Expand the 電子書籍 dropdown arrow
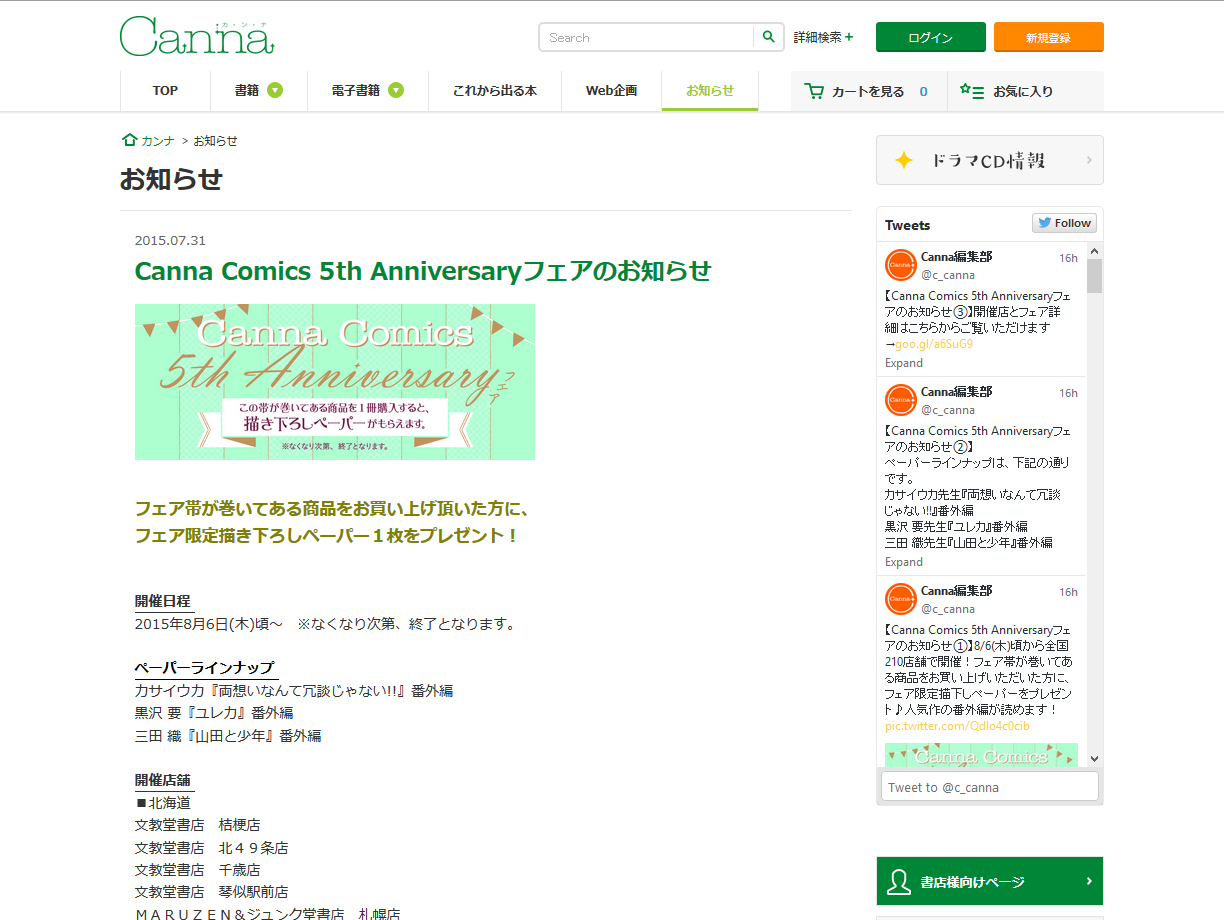This screenshot has width=1224, height=920. [396, 91]
